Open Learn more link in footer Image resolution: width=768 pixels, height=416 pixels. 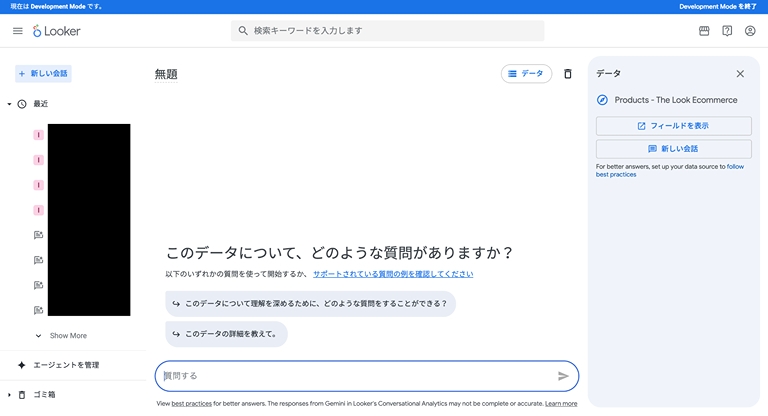click(x=561, y=404)
